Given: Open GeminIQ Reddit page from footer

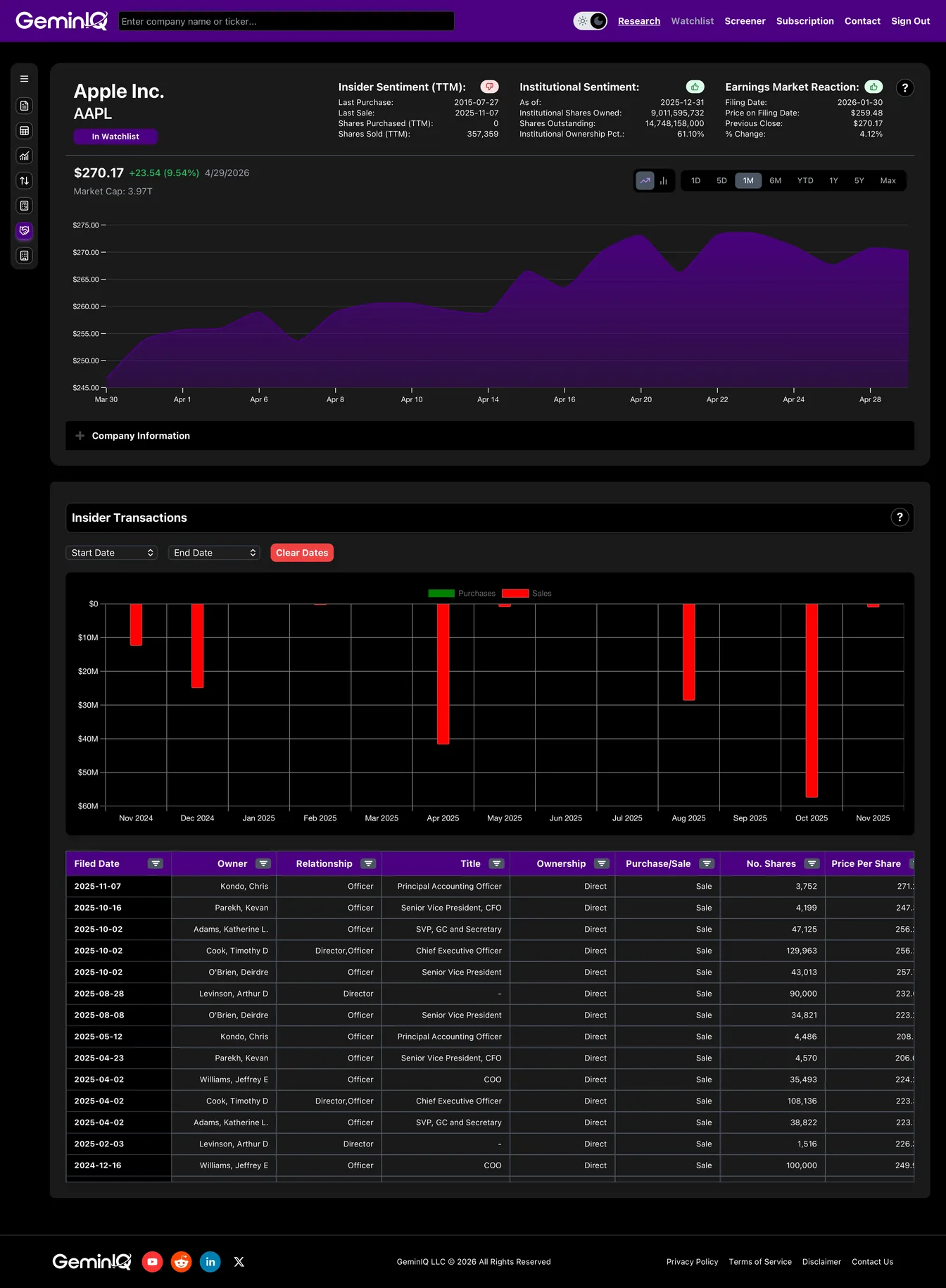Looking at the screenshot, I should [x=182, y=1262].
